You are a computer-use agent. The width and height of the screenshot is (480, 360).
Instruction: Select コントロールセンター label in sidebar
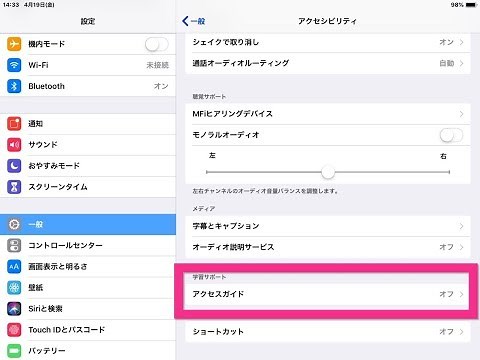click(65, 245)
